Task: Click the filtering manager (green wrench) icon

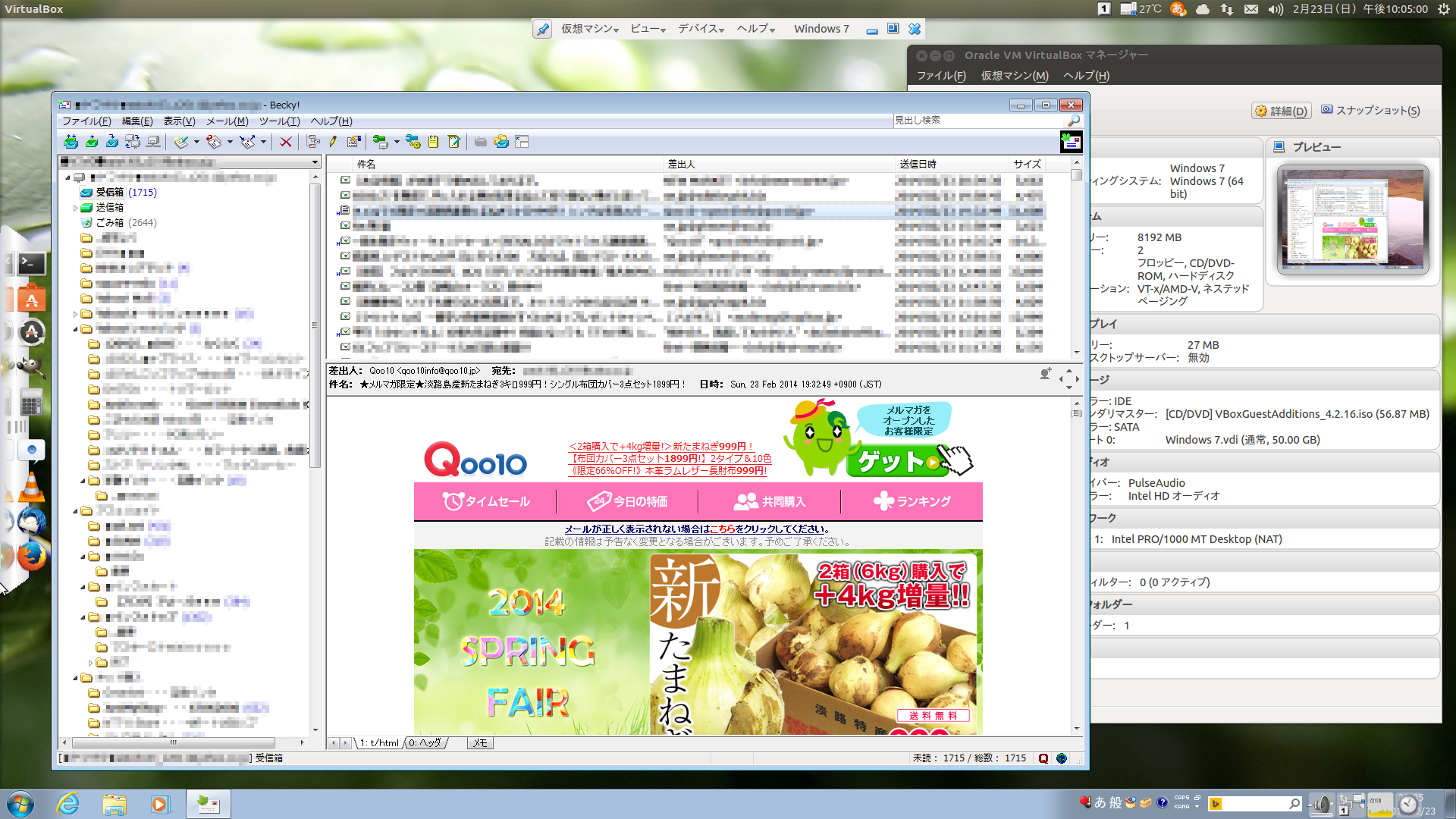Action: point(380,142)
